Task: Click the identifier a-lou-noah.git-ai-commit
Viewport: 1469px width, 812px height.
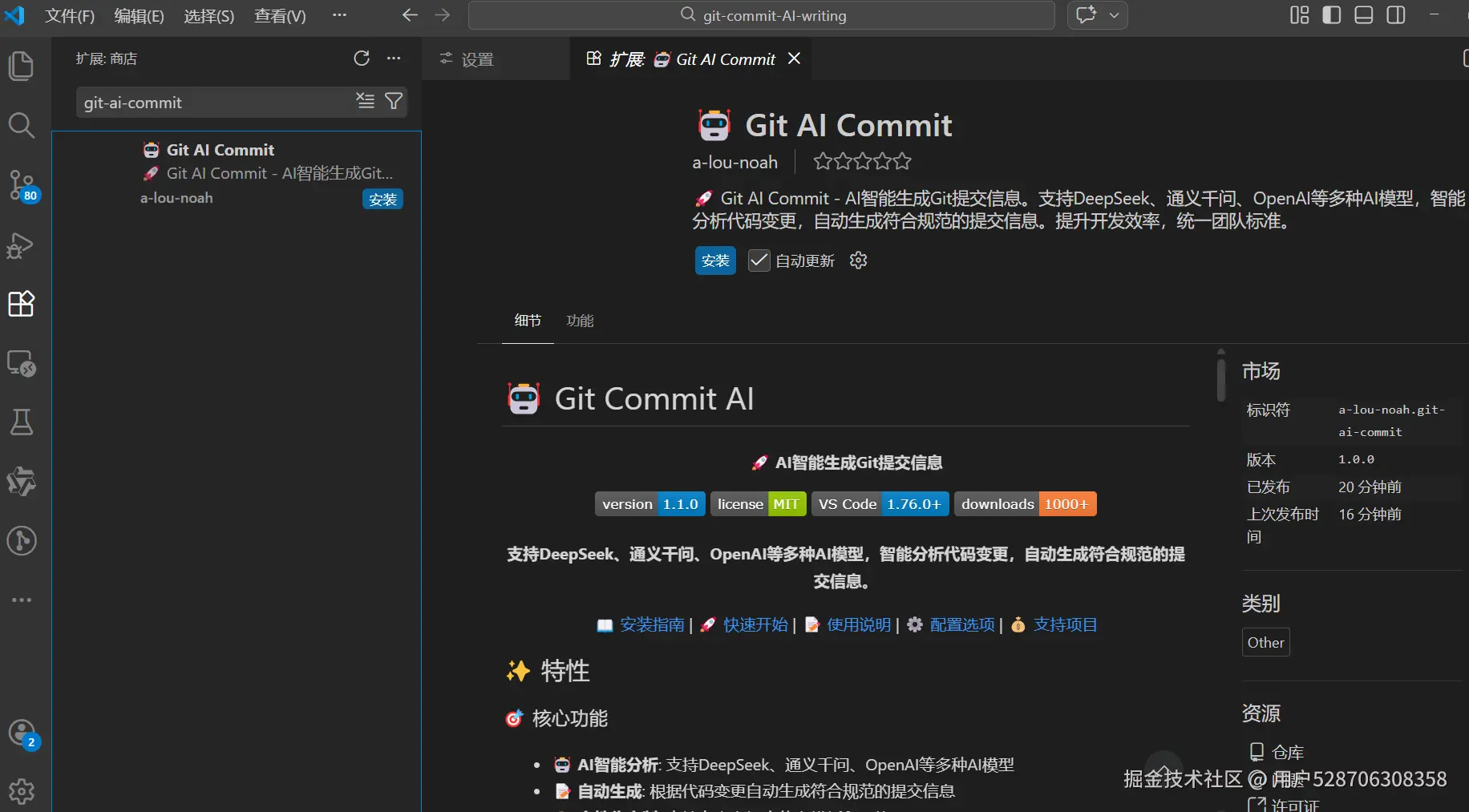Action: [1391, 421]
